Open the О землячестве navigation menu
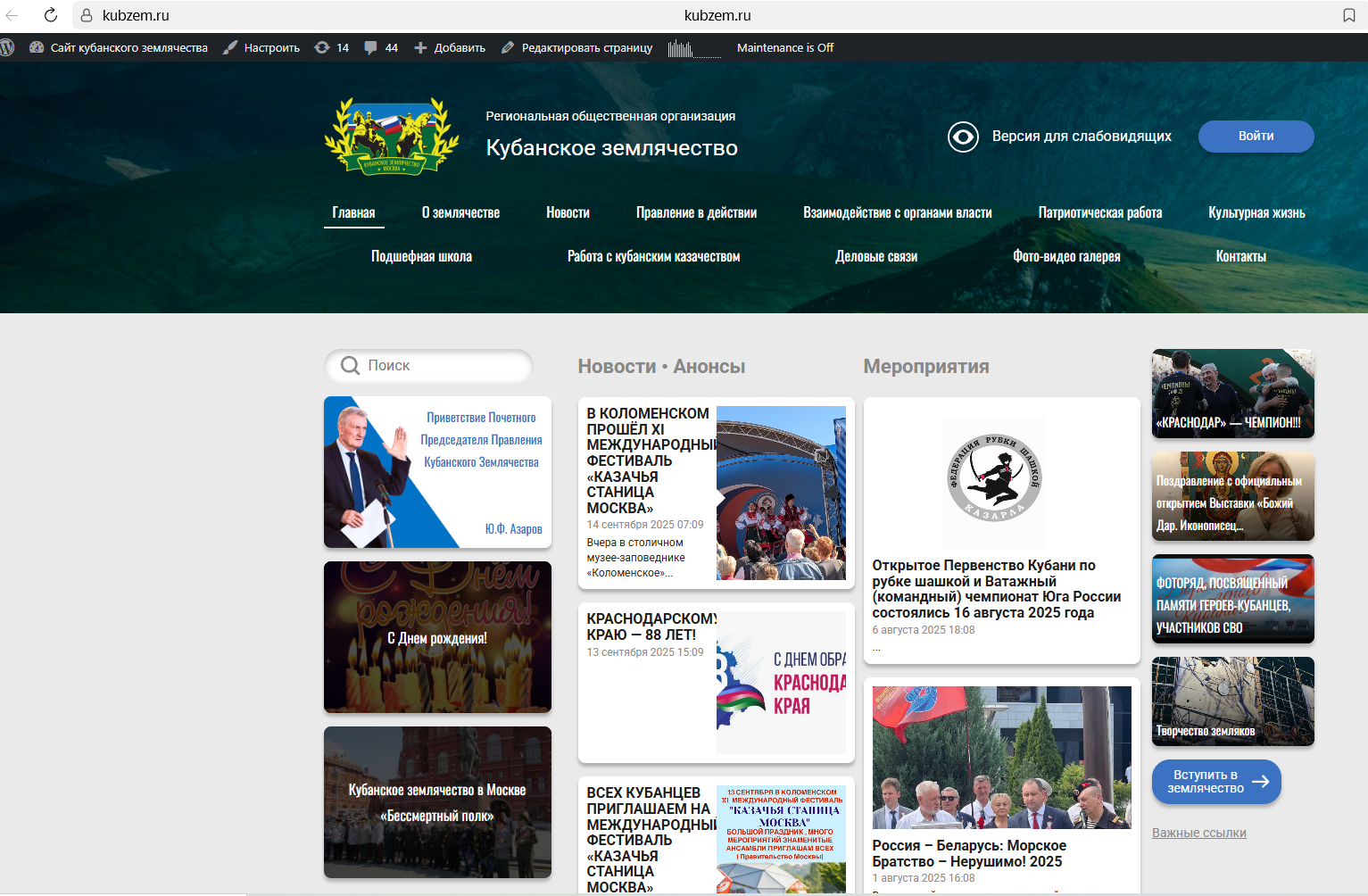The width and height of the screenshot is (1368, 896). pyautogui.click(x=460, y=212)
